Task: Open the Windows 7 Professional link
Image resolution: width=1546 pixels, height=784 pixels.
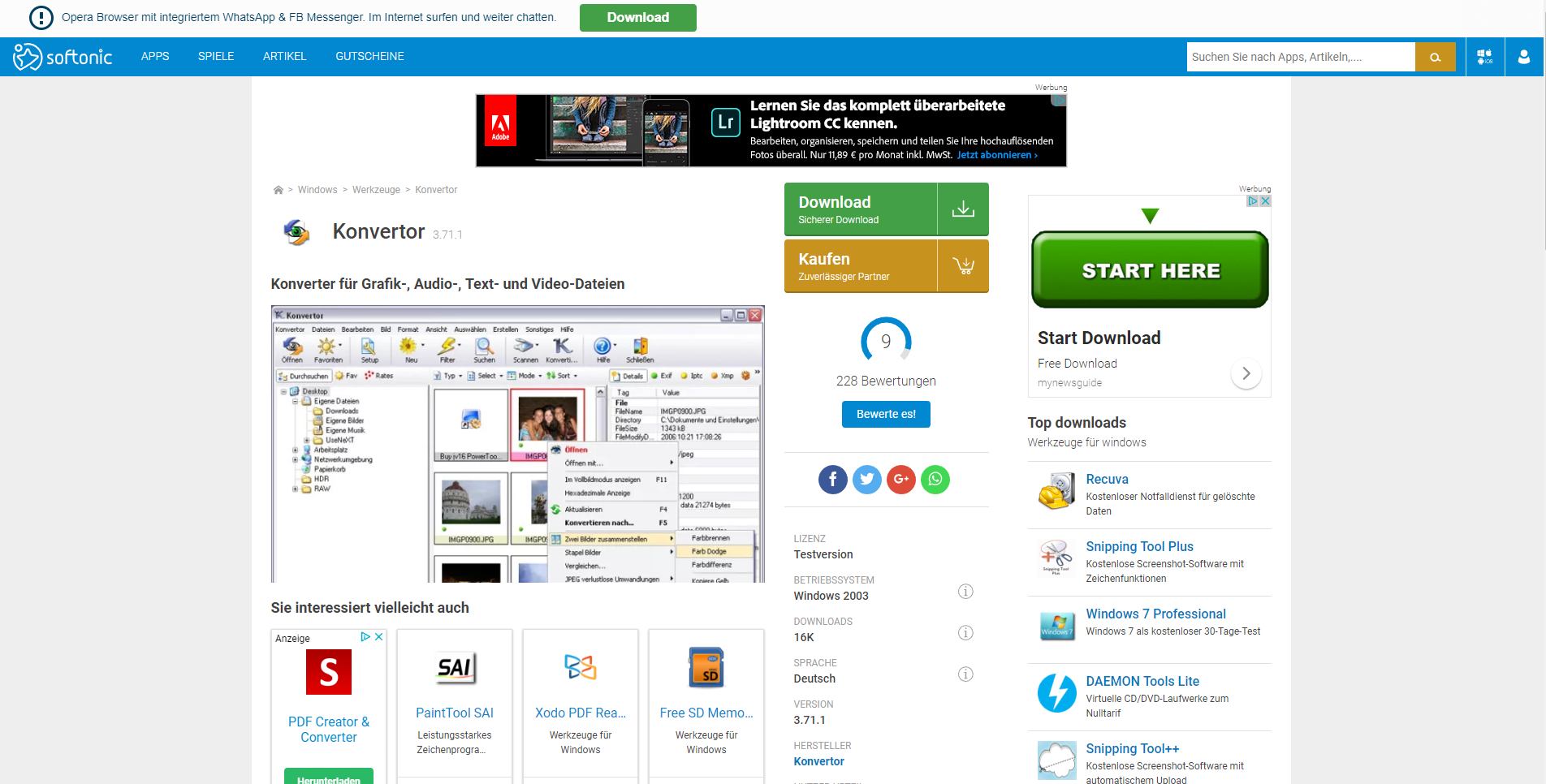Action: click(1156, 614)
